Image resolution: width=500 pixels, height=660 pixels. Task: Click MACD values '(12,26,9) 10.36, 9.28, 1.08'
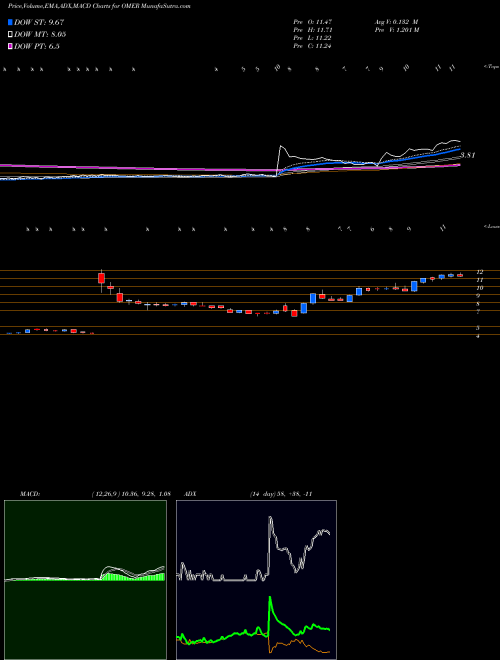(131, 494)
